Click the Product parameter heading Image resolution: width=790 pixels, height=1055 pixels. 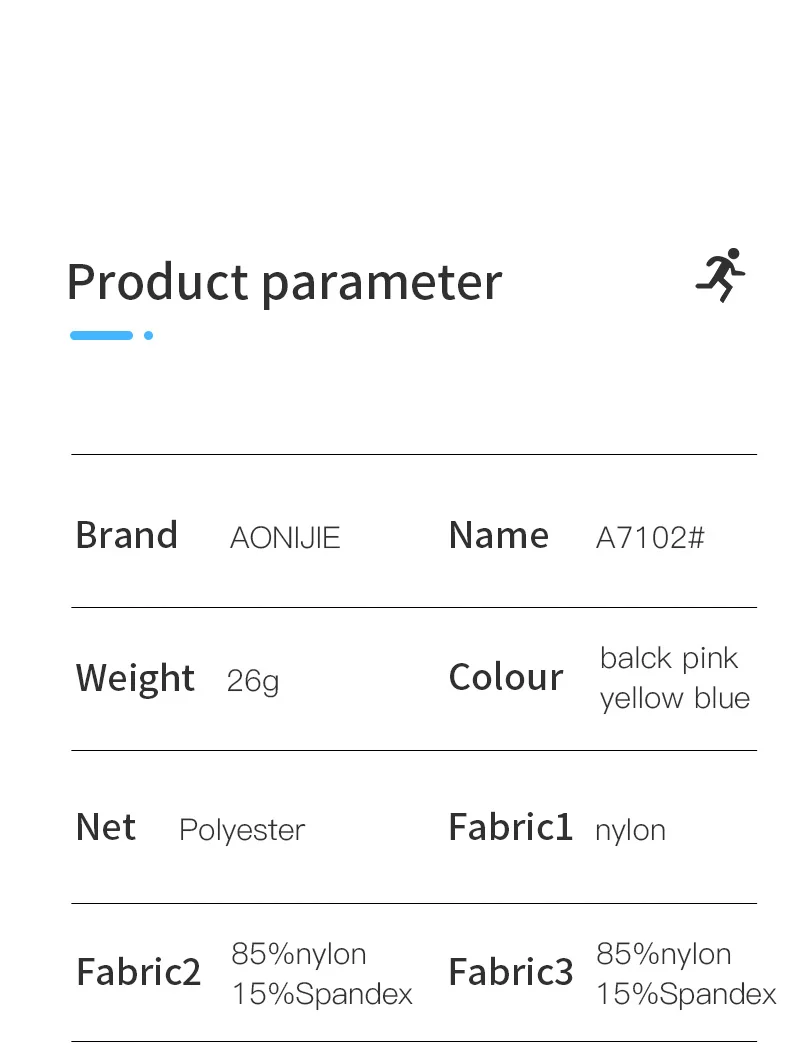(284, 282)
